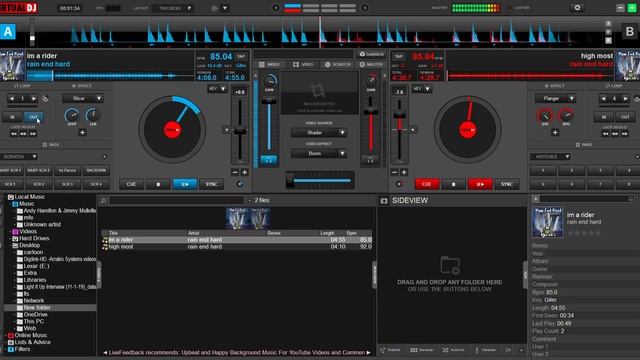The height and width of the screenshot is (360, 640).
Task: Switch to the VIDEO tab
Action: click(x=303, y=64)
